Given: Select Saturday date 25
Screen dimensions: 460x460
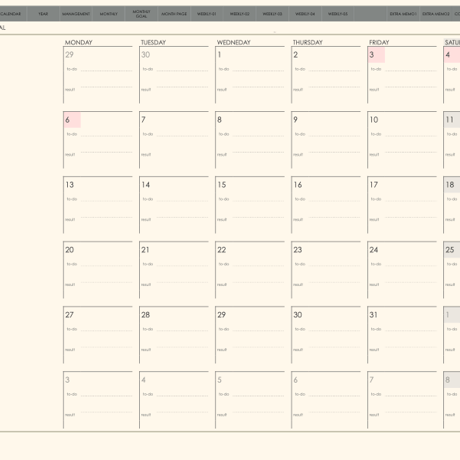Looking at the screenshot, I should 450,250.
